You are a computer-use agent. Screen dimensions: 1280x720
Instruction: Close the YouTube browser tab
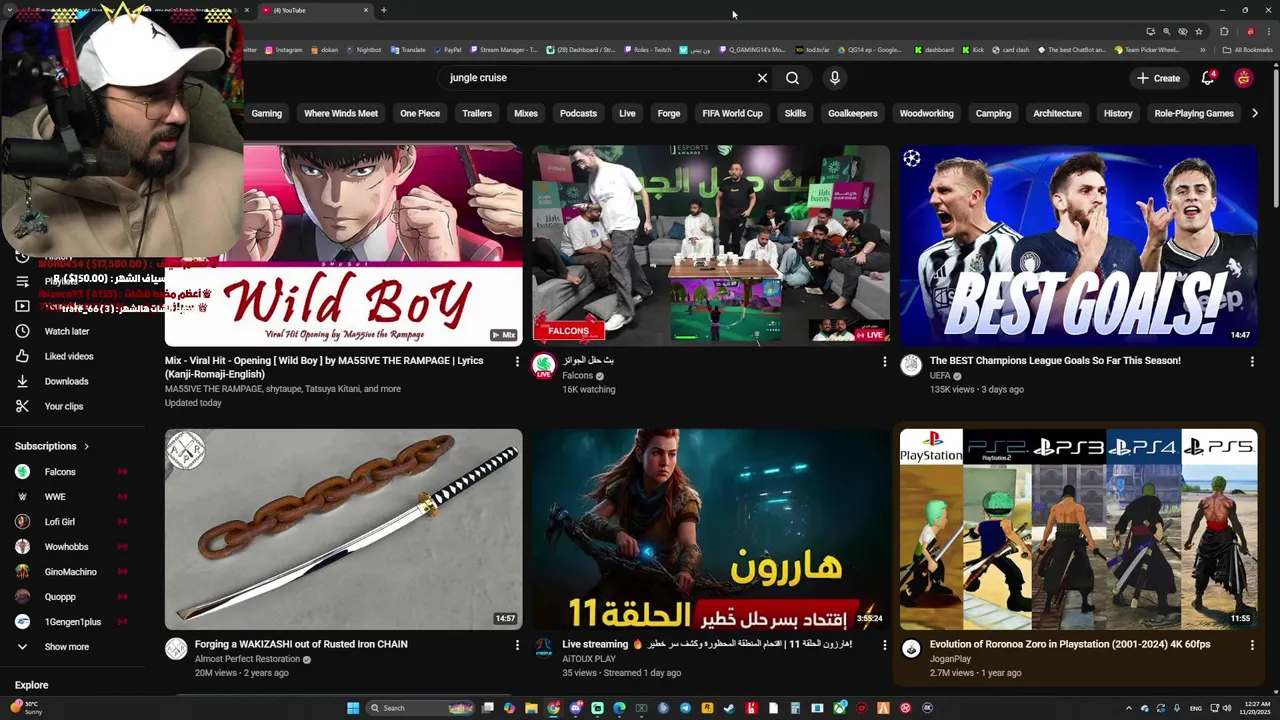click(x=365, y=10)
